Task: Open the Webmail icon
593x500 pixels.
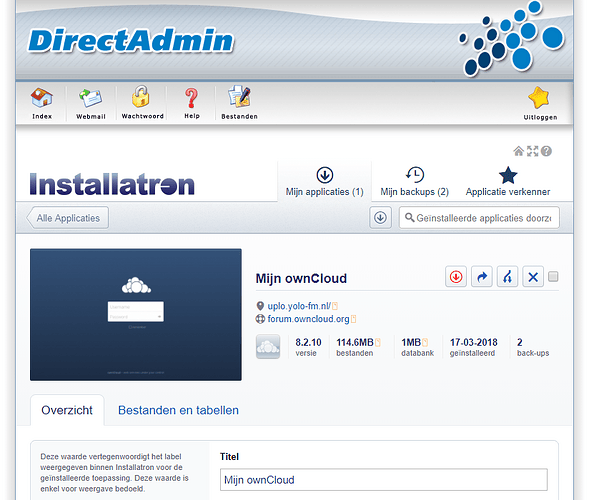Action: click(x=91, y=98)
